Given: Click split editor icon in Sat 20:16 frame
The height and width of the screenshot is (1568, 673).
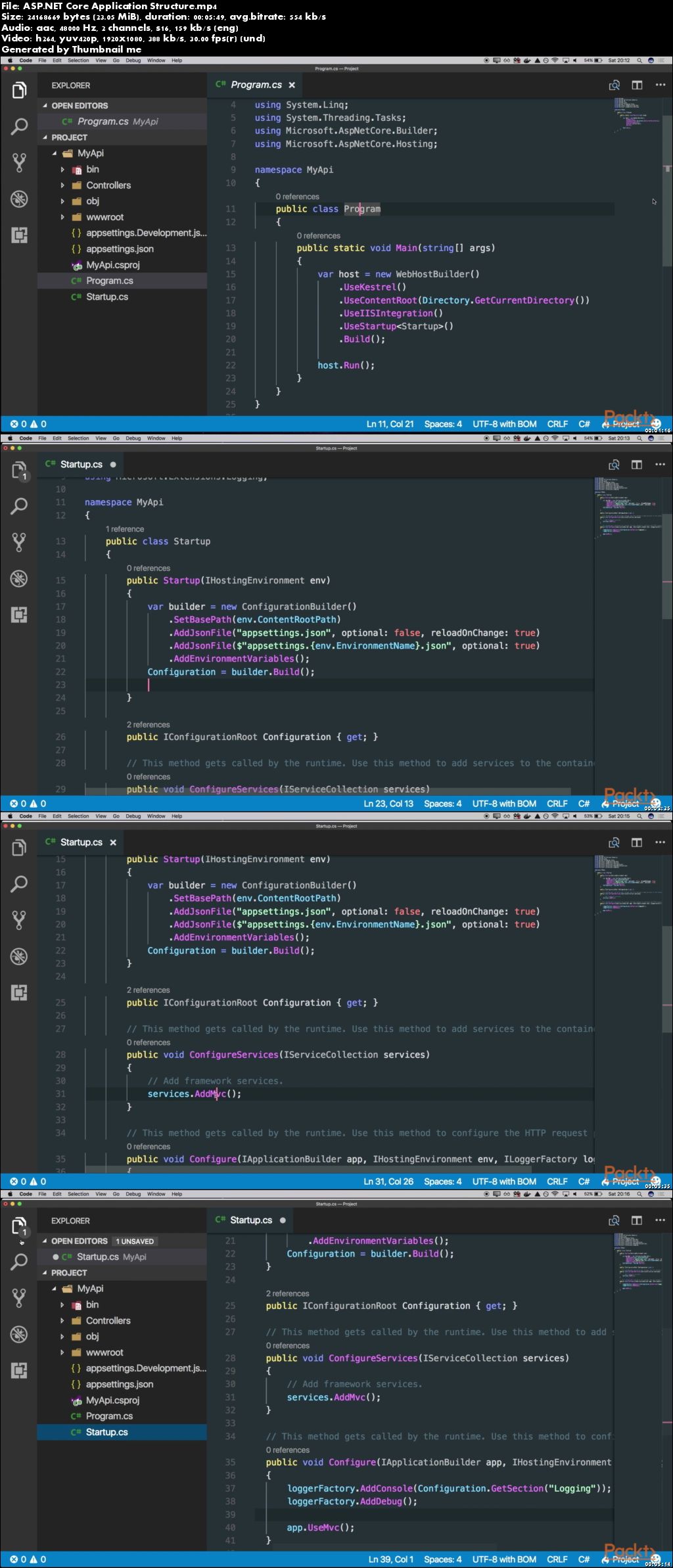Looking at the screenshot, I should pos(637,1220).
